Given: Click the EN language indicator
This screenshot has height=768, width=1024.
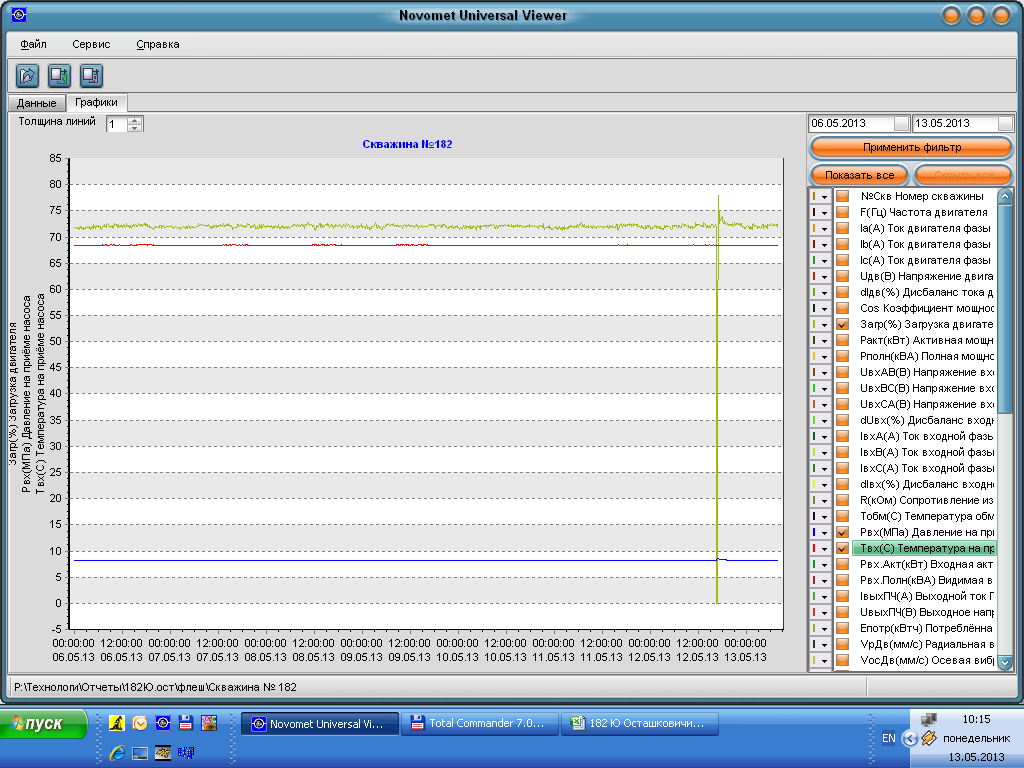Looking at the screenshot, I should point(888,738).
